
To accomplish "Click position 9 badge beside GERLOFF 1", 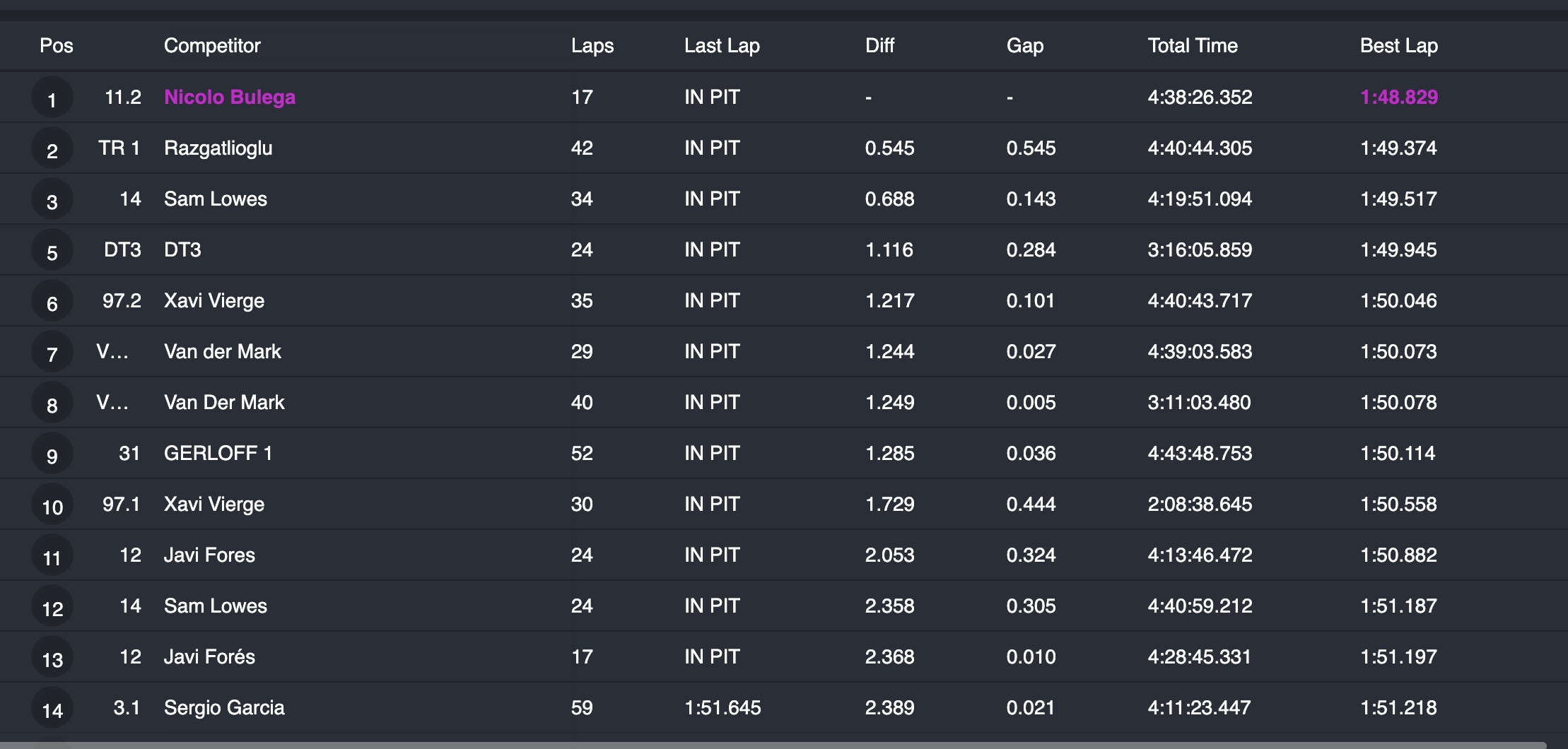I will [x=52, y=454].
